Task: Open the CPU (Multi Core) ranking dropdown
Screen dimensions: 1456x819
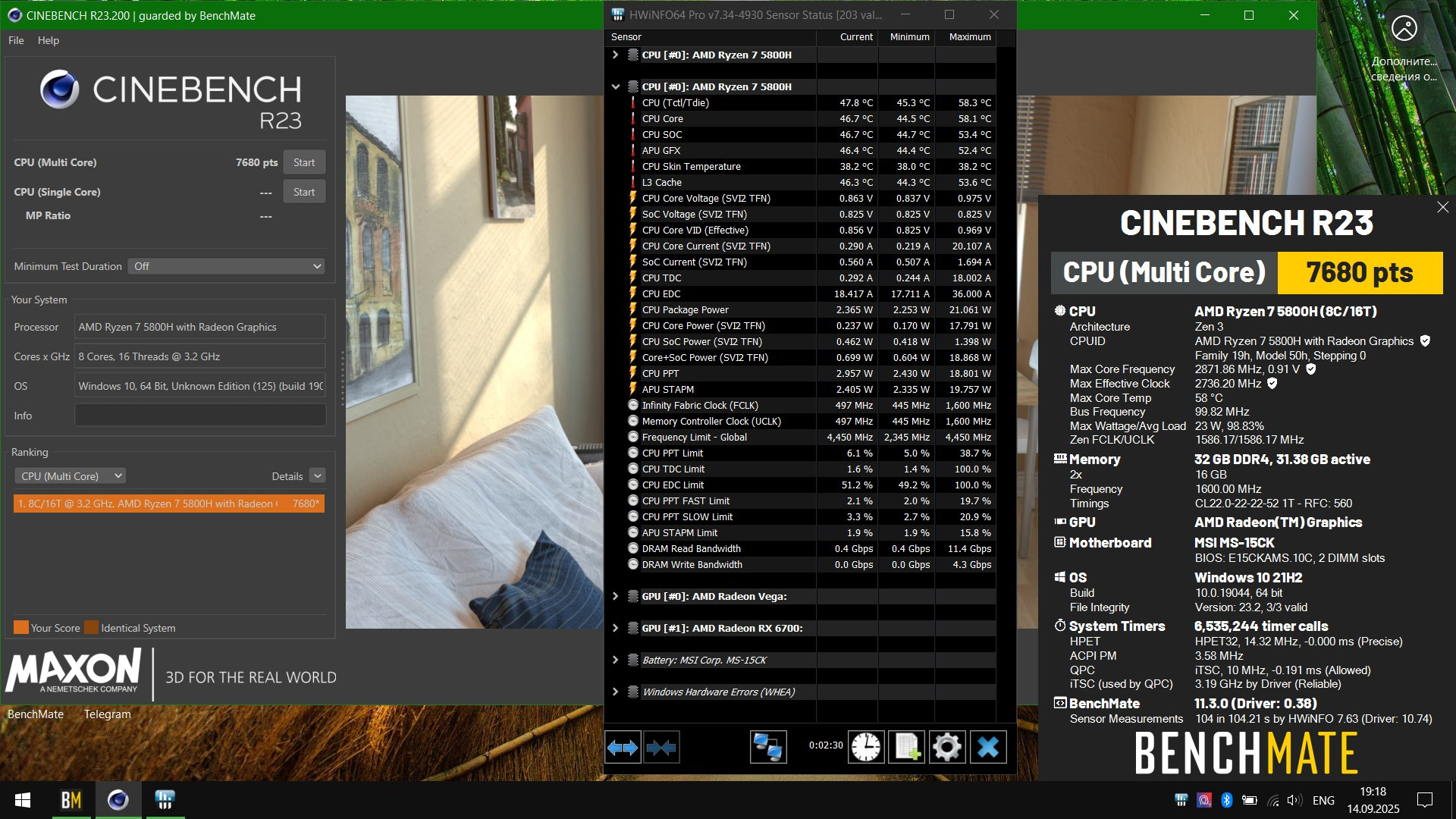Action: click(x=71, y=476)
